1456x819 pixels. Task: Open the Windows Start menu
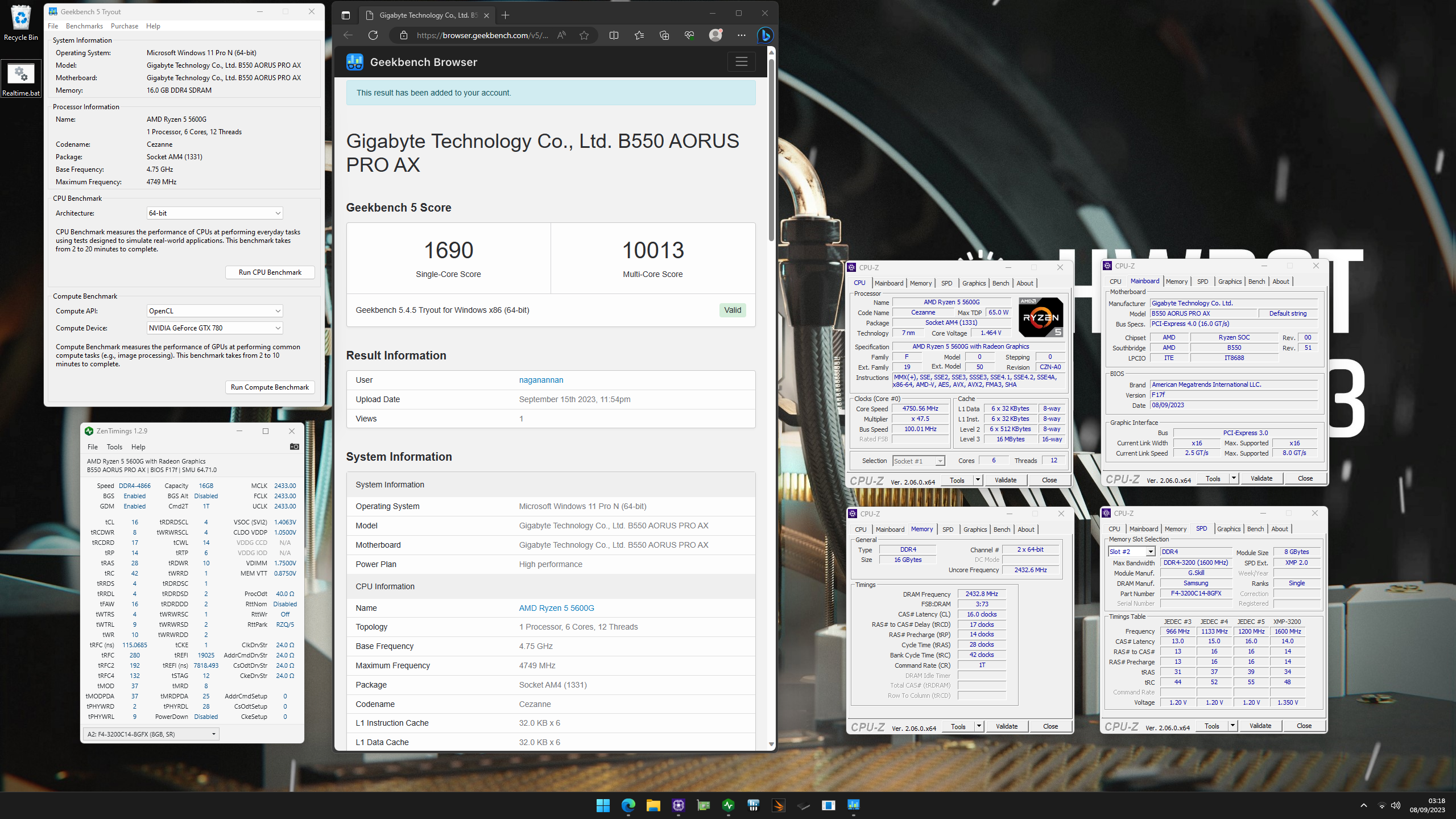pos(603,805)
